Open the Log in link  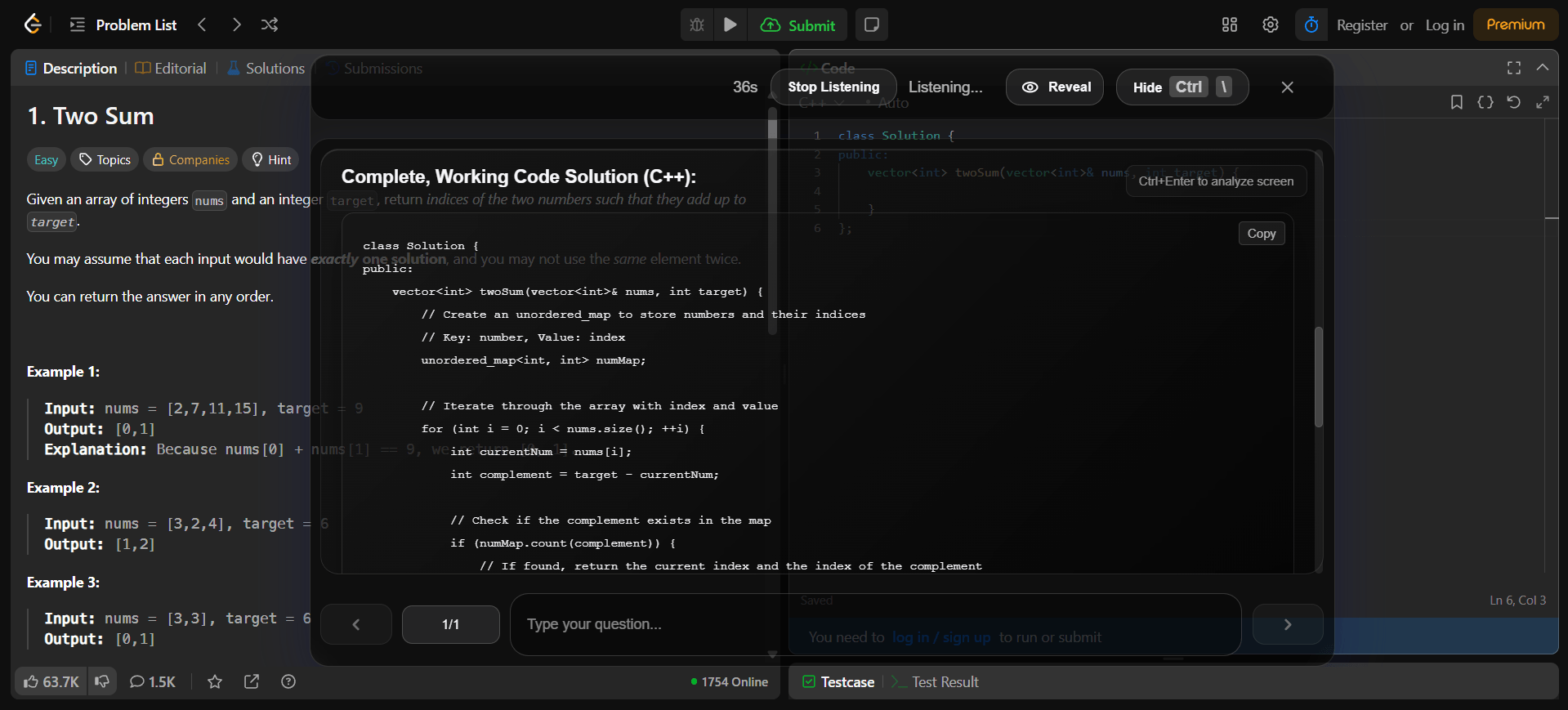coord(1445,25)
